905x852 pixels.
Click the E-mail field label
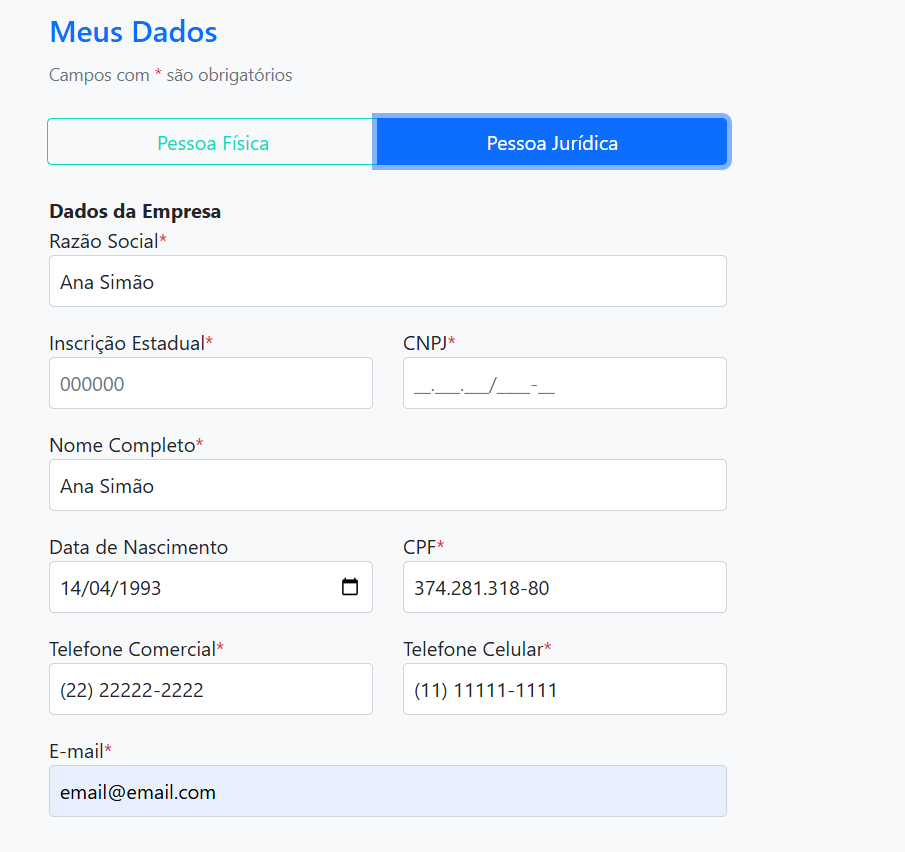76,751
